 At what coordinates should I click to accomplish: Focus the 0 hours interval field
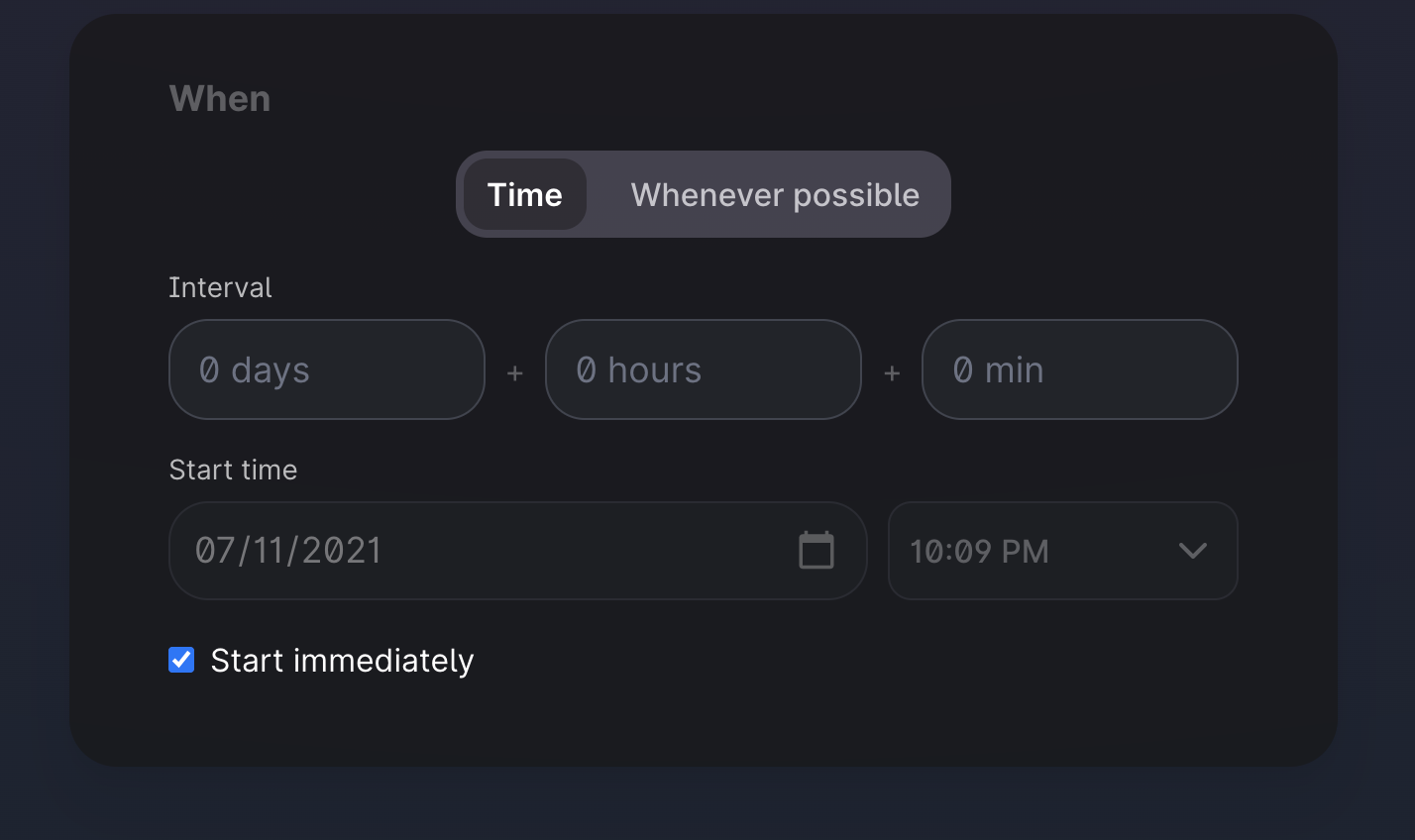click(x=704, y=369)
